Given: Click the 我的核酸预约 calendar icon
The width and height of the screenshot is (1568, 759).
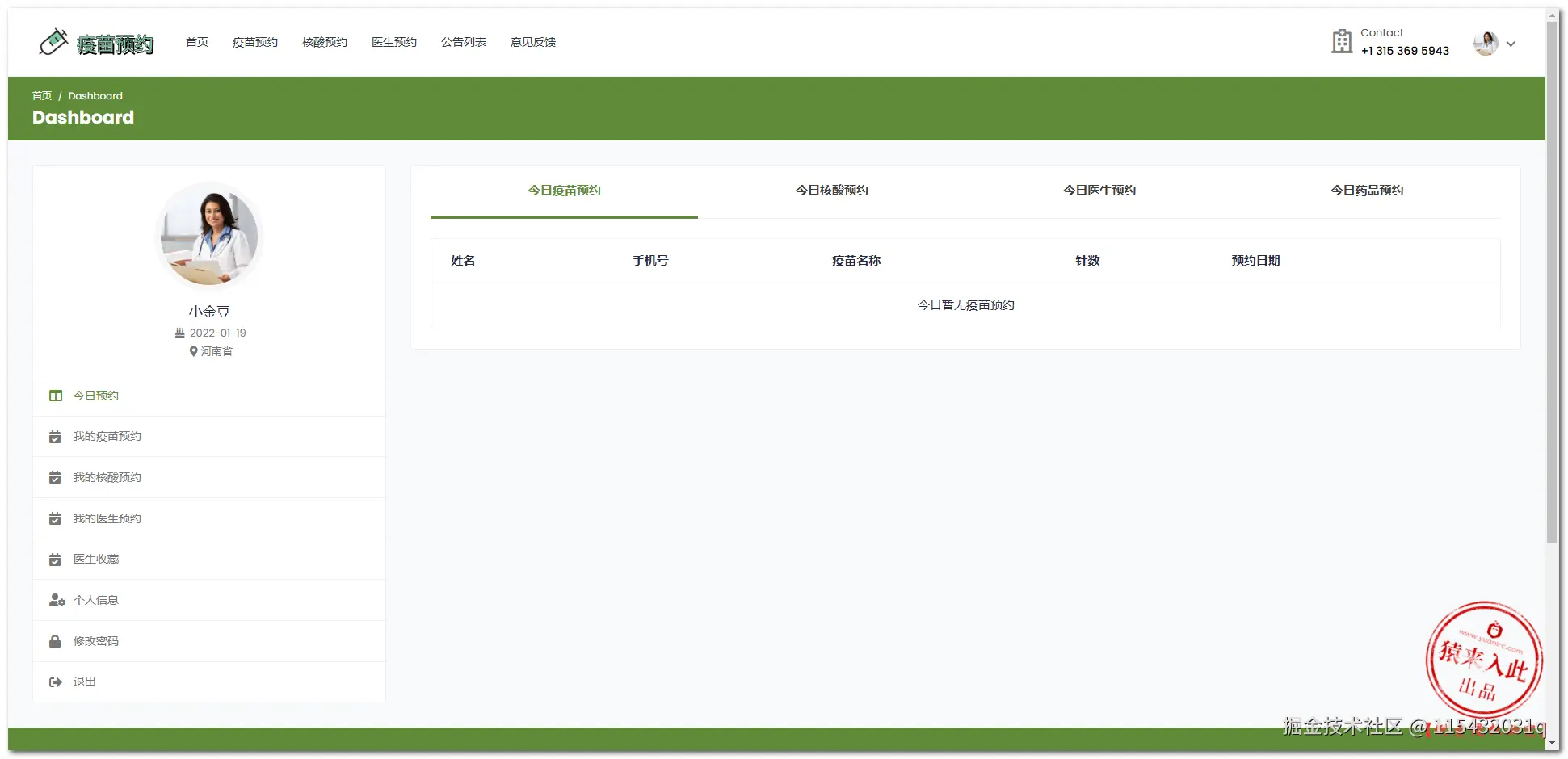Looking at the screenshot, I should click(55, 477).
